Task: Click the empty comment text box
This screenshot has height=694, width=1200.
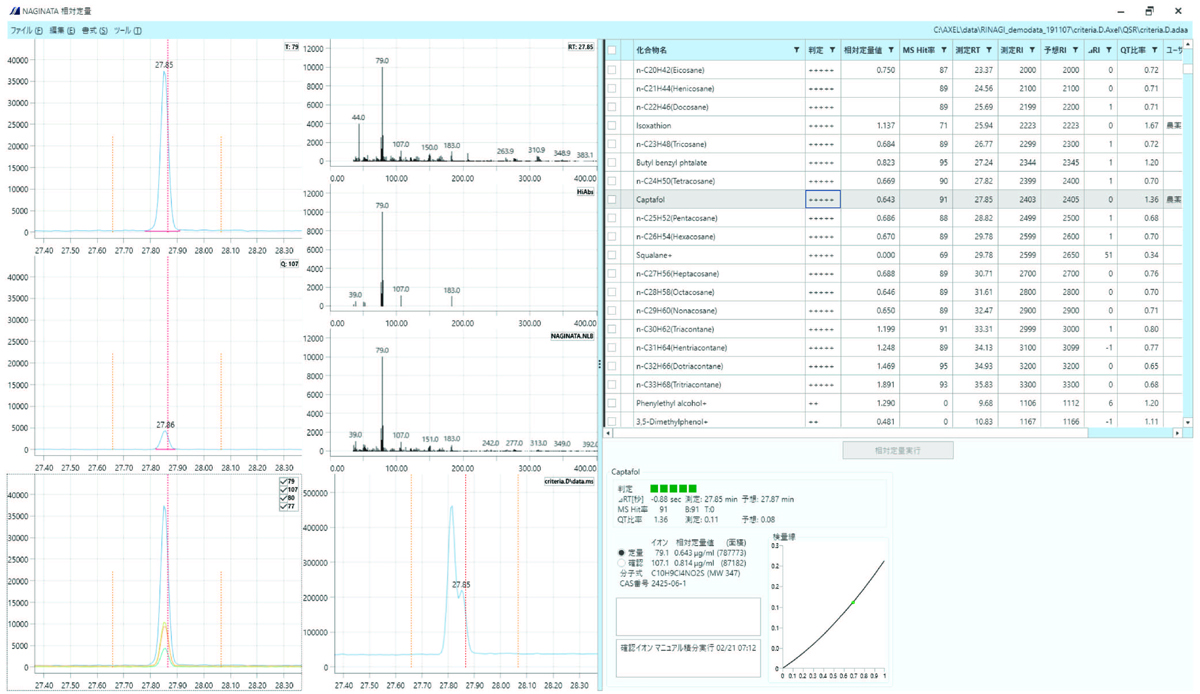Action: click(x=688, y=616)
